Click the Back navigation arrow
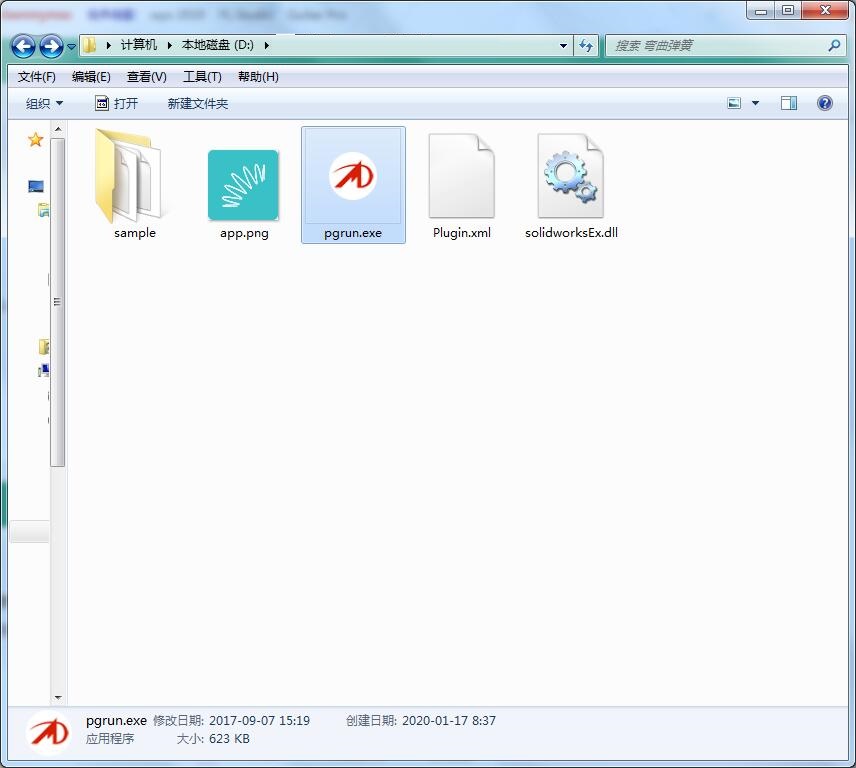 click(23, 46)
